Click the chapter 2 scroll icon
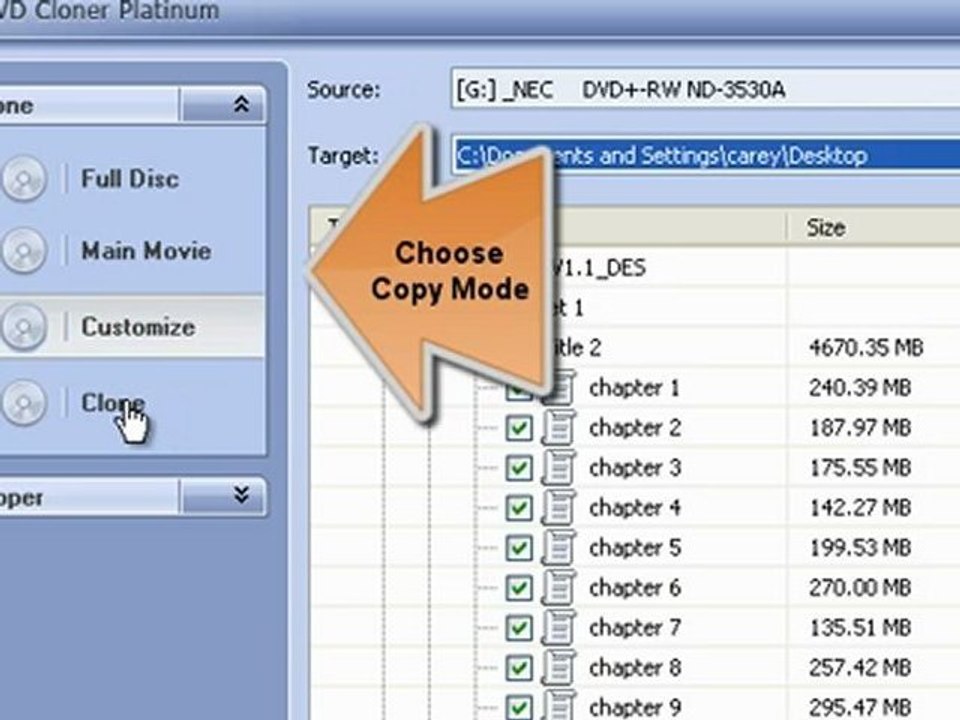960x720 pixels. click(x=559, y=427)
